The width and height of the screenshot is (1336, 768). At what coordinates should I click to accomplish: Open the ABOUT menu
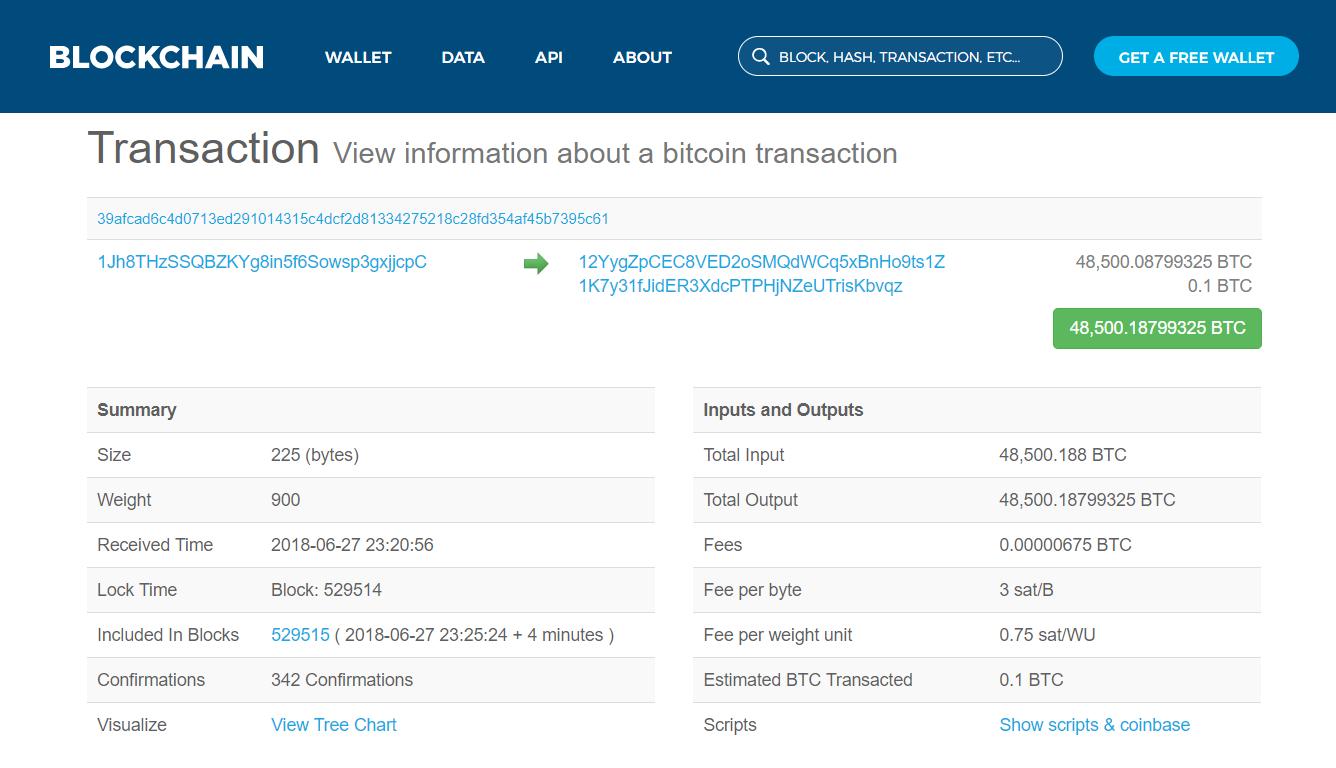click(642, 57)
